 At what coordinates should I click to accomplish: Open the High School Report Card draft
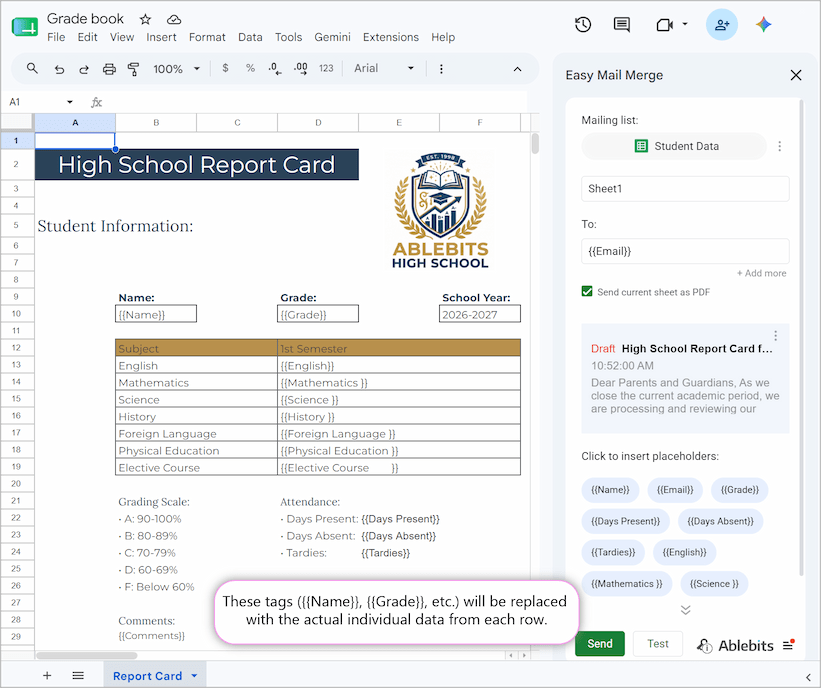685,378
